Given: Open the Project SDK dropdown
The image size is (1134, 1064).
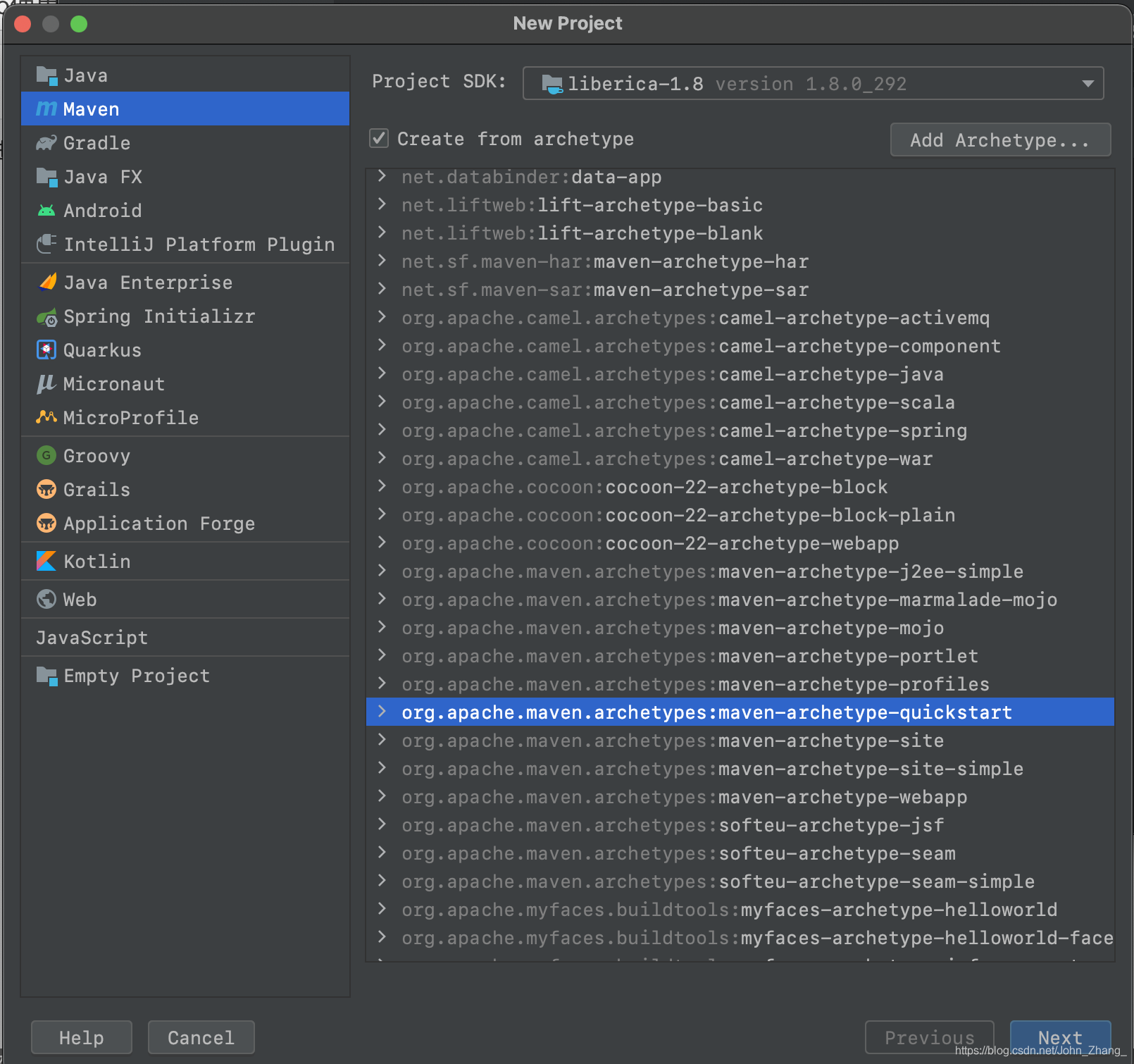Looking at the screenshot, I should click(813, 84).
